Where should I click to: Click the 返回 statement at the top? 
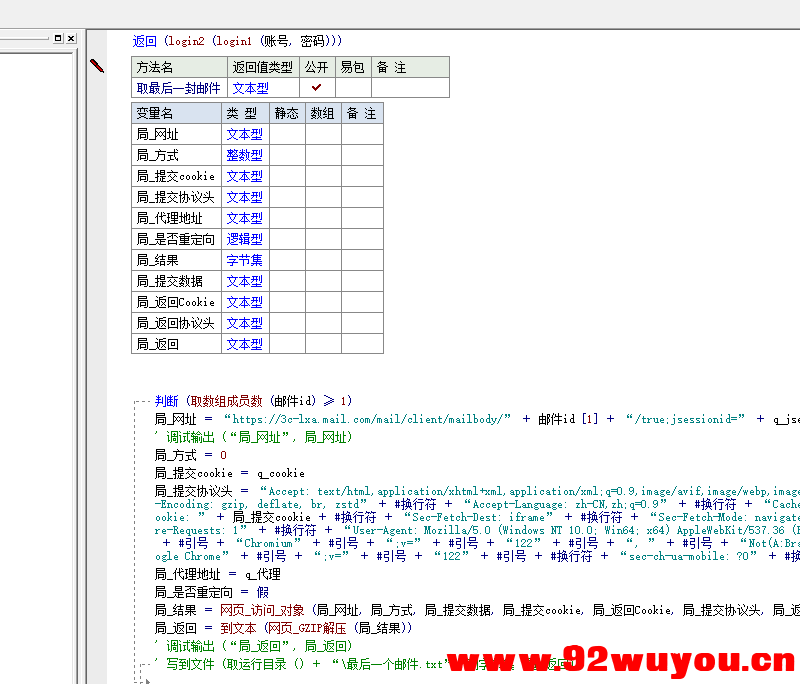(x=145, y=41)
